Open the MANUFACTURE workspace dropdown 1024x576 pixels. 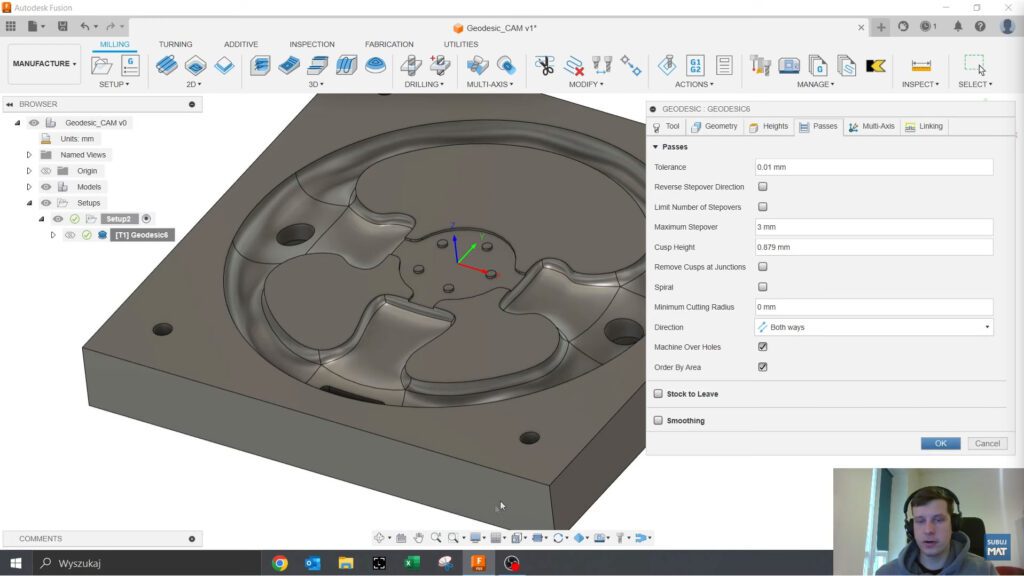point(44,64)
